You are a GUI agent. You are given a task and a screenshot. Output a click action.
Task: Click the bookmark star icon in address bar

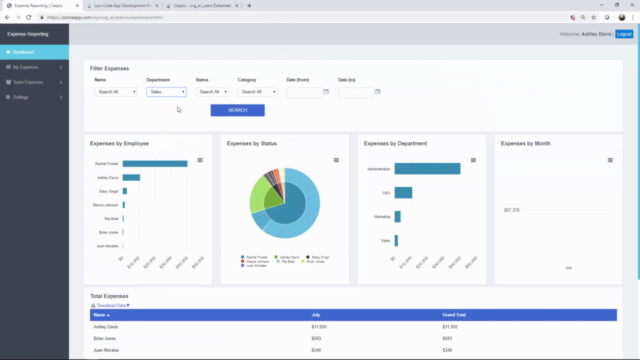click(x=594, y=18)
